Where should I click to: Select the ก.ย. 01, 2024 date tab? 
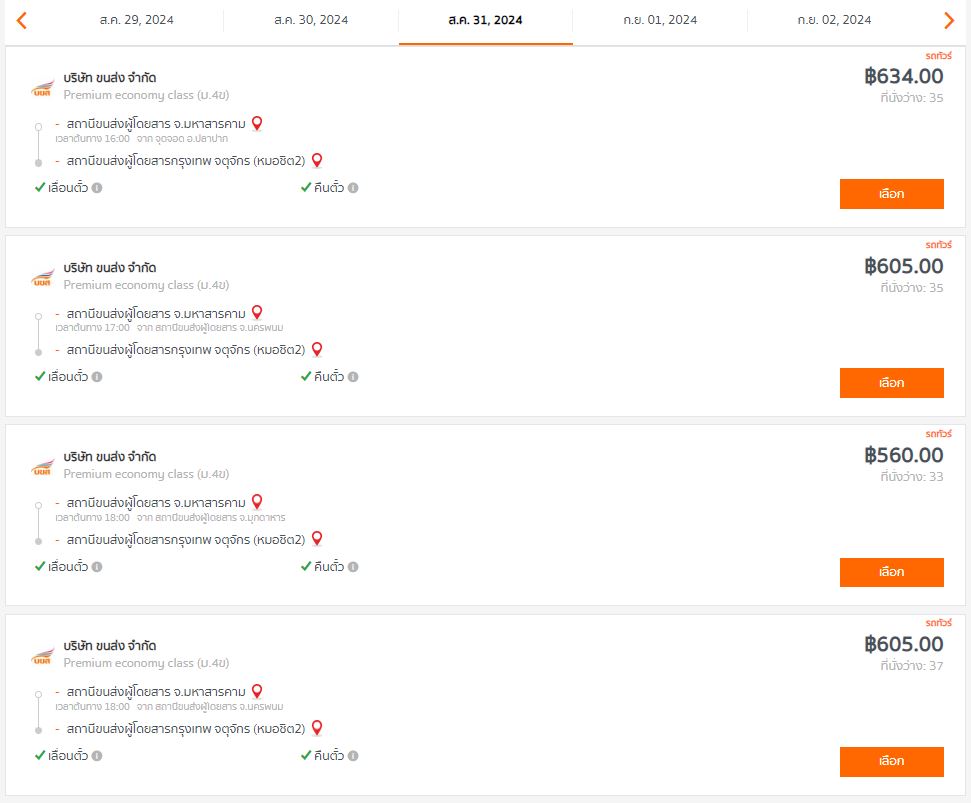click(660, 20)
